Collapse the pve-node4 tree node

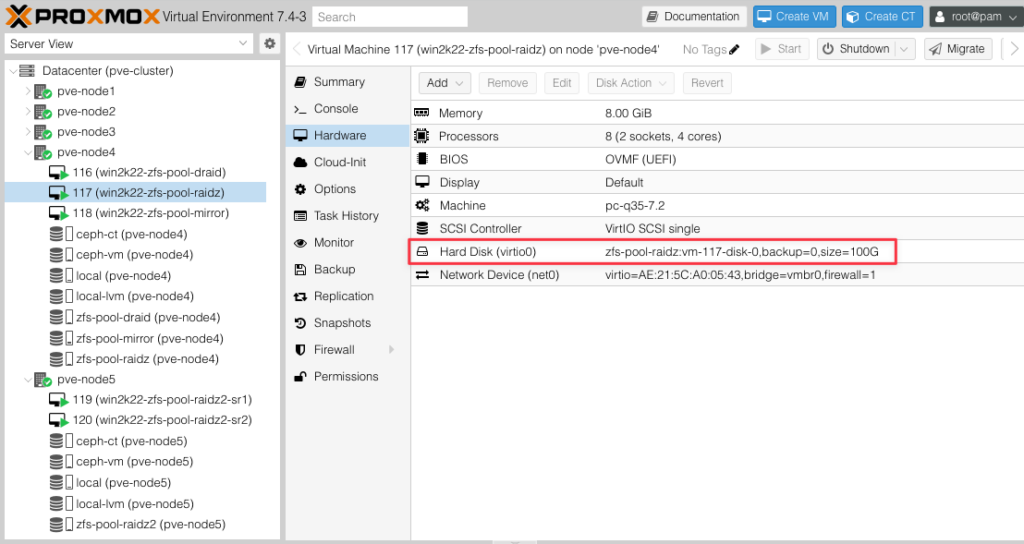pyautogui.click(x=27, y=152)
